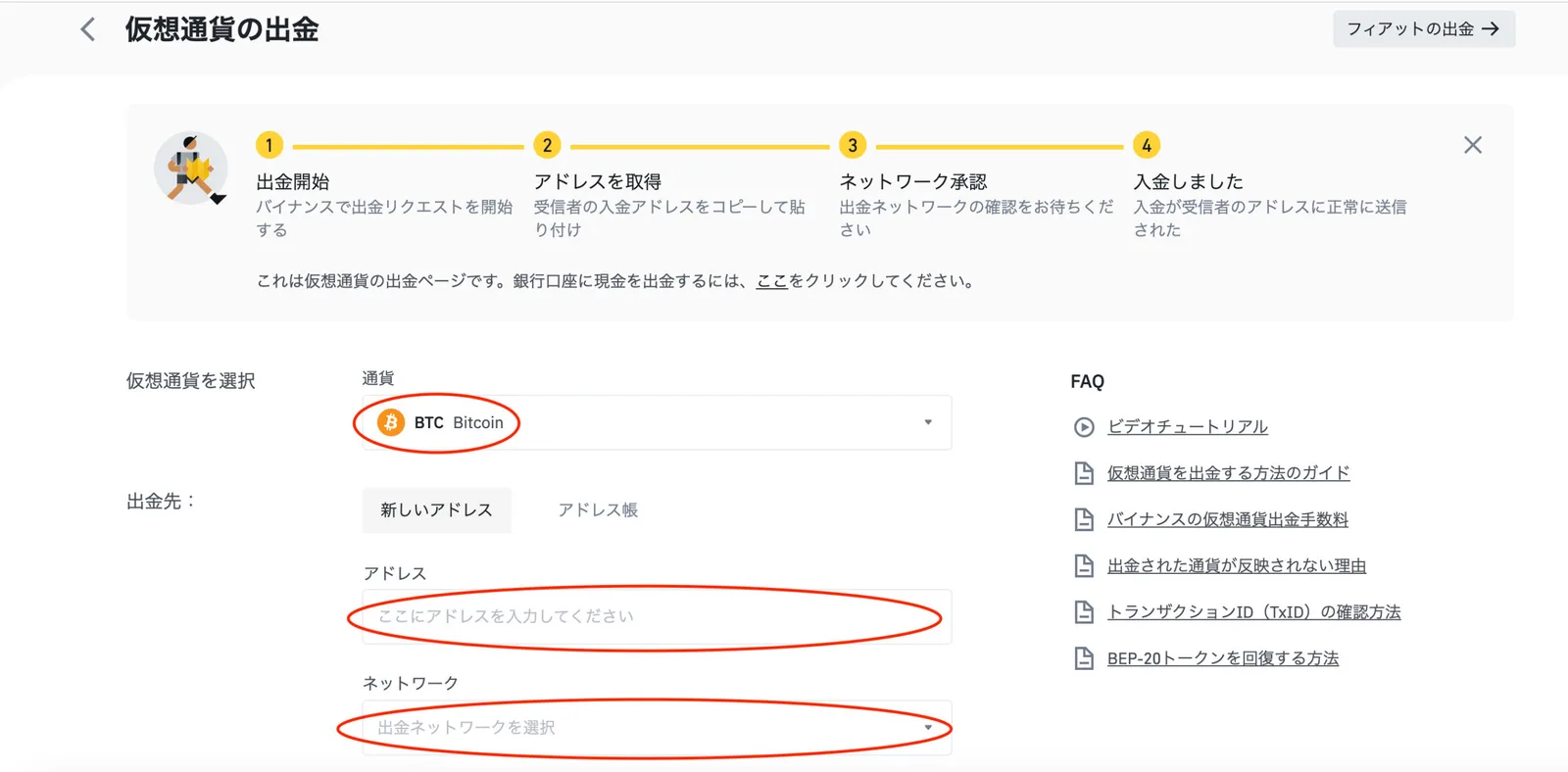Open the ビデオチュートリアル link
The image size is (1568, 772).
(1188, 426)
